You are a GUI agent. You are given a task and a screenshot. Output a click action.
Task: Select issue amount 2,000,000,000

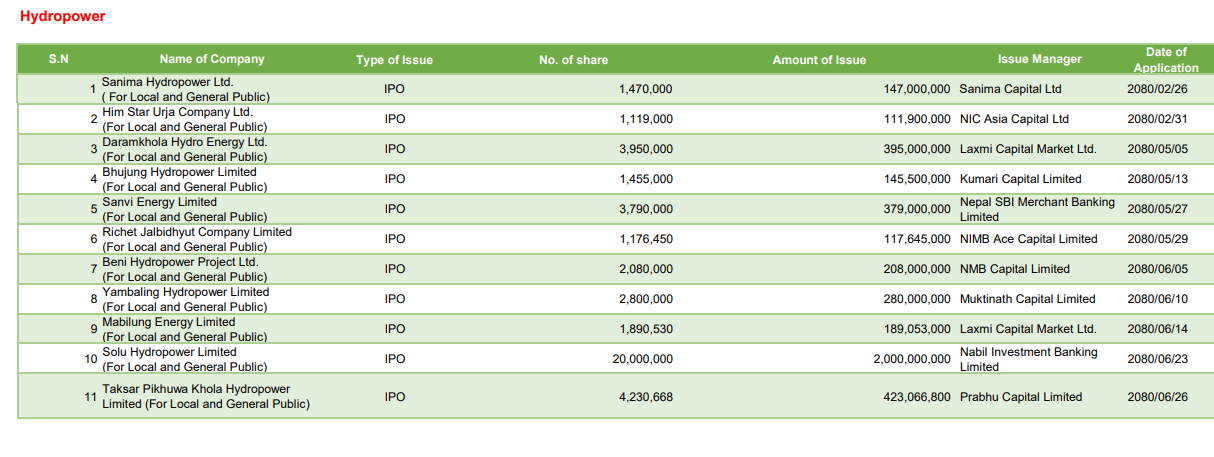[912, 359]
